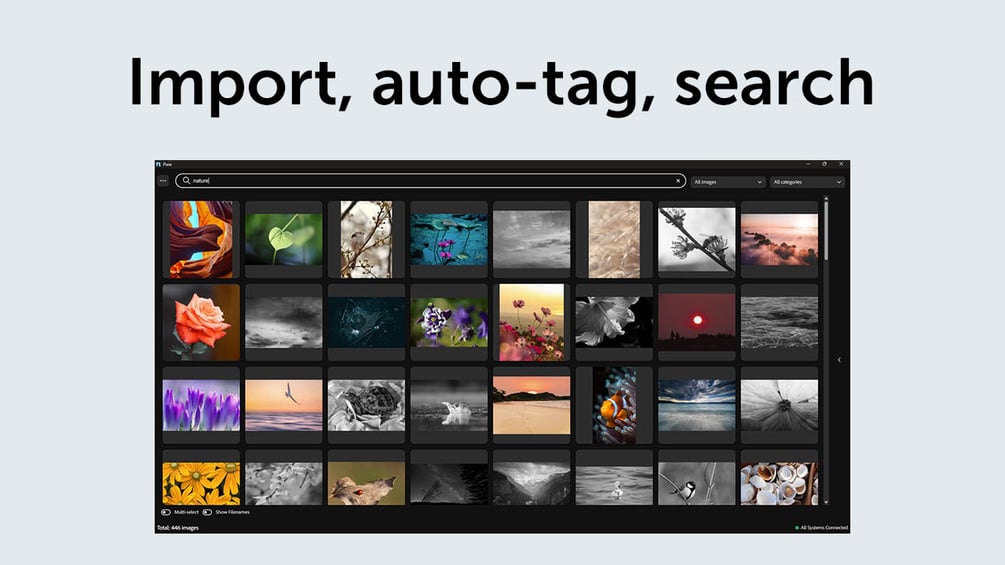Toggle the Multi-select switch
This screenshot has width=1005, height=565.
(x=166, y=512)
